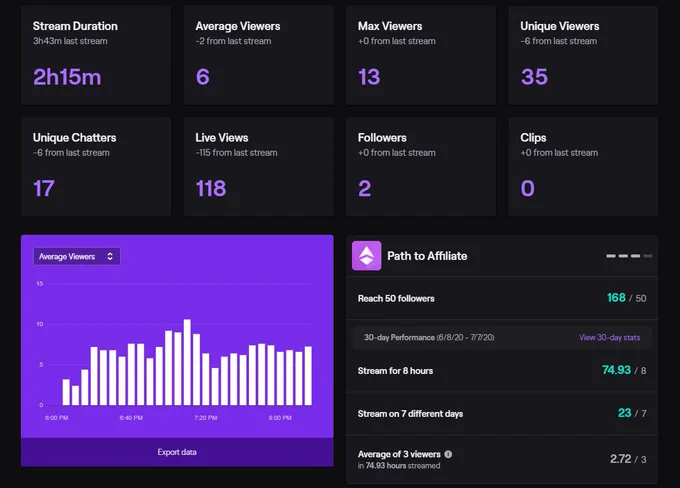Image resolution: width=680 pixels, height=488 pixels.
Task: Click the '3h43m last stream' subtitle
Action: [x=70, y=41]
